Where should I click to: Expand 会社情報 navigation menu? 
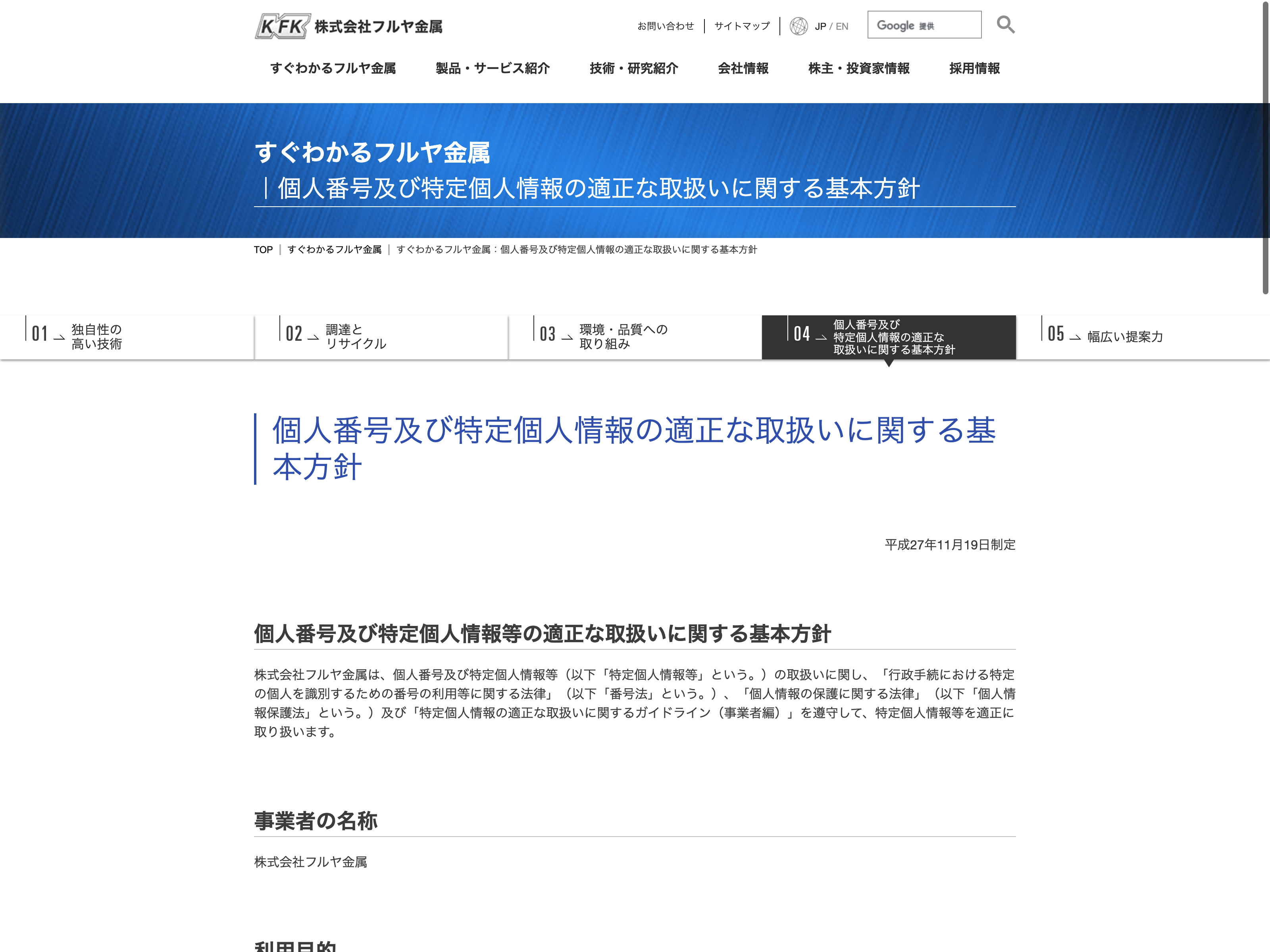(743, 68)
